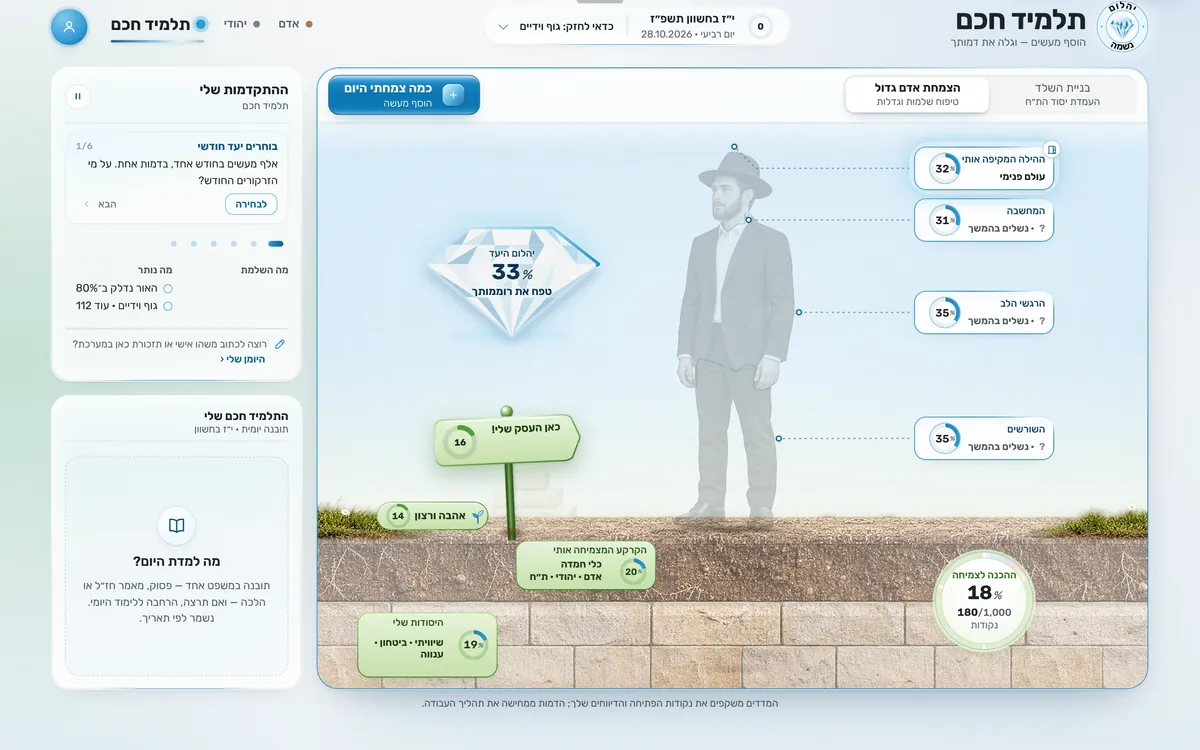This screenshot has height=750, width=1200.
Task: Open the היסודות שלי card
Action: pyautogui.click(x=427, y=645)
